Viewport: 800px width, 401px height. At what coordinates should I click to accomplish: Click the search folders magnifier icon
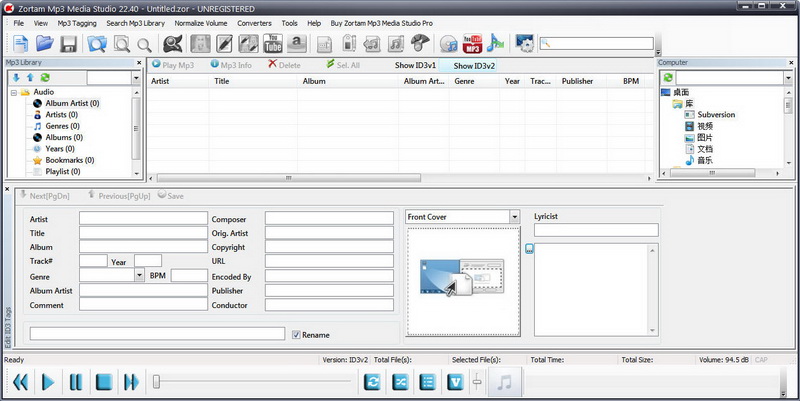(97, 44)
